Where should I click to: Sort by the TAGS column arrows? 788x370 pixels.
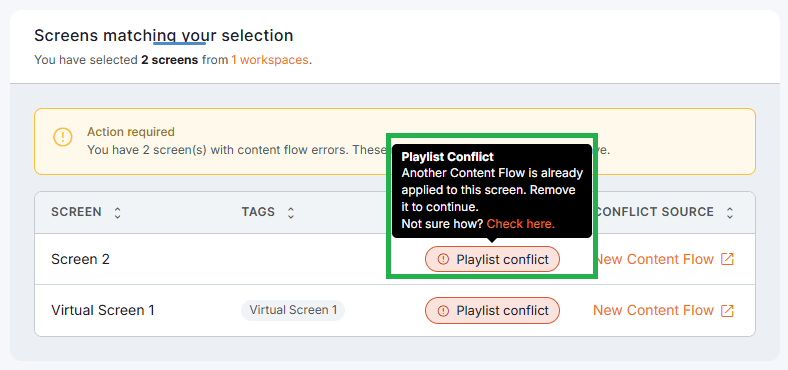pyautogui.click(x=290, y=212)
